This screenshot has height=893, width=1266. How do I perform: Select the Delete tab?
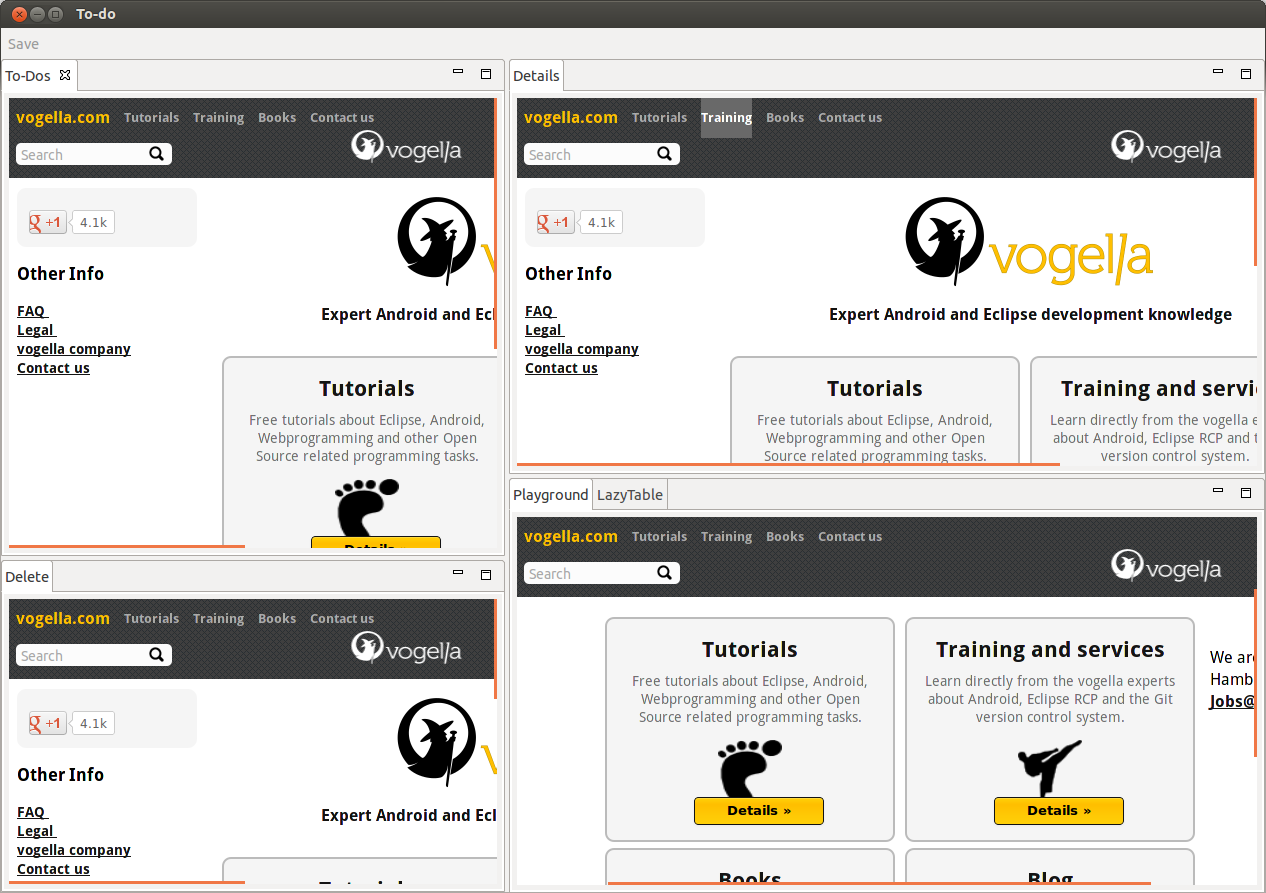click(27, 577)
